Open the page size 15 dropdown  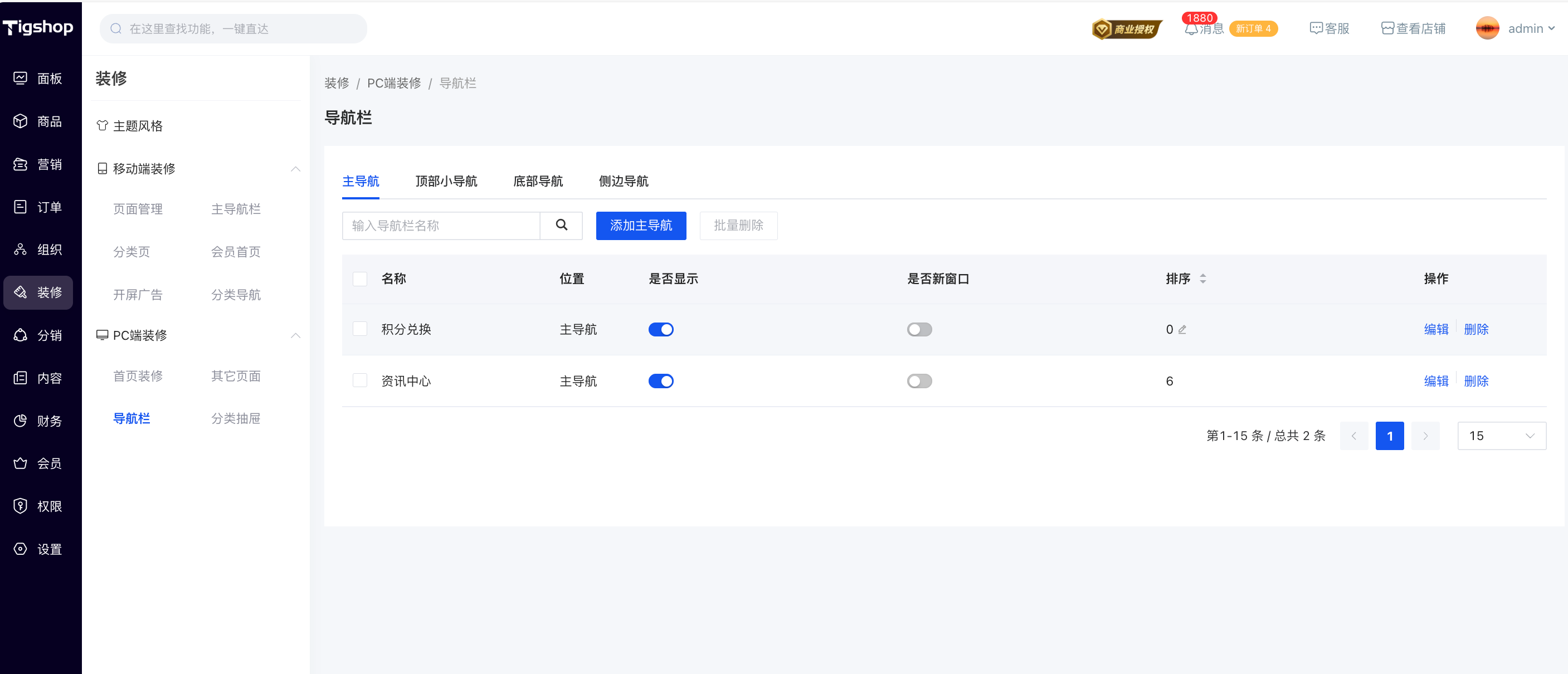[x=1501, y=436]
